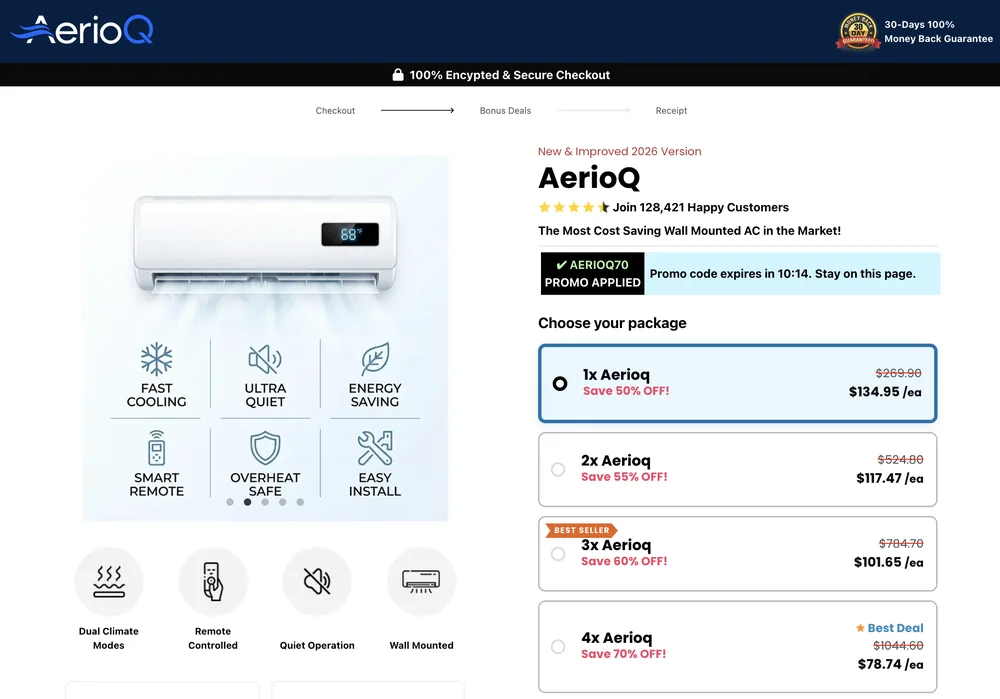Select the 2x Aerioq package radio button
The width and height of the screenshot is (1000, 699).
[558, 469]
